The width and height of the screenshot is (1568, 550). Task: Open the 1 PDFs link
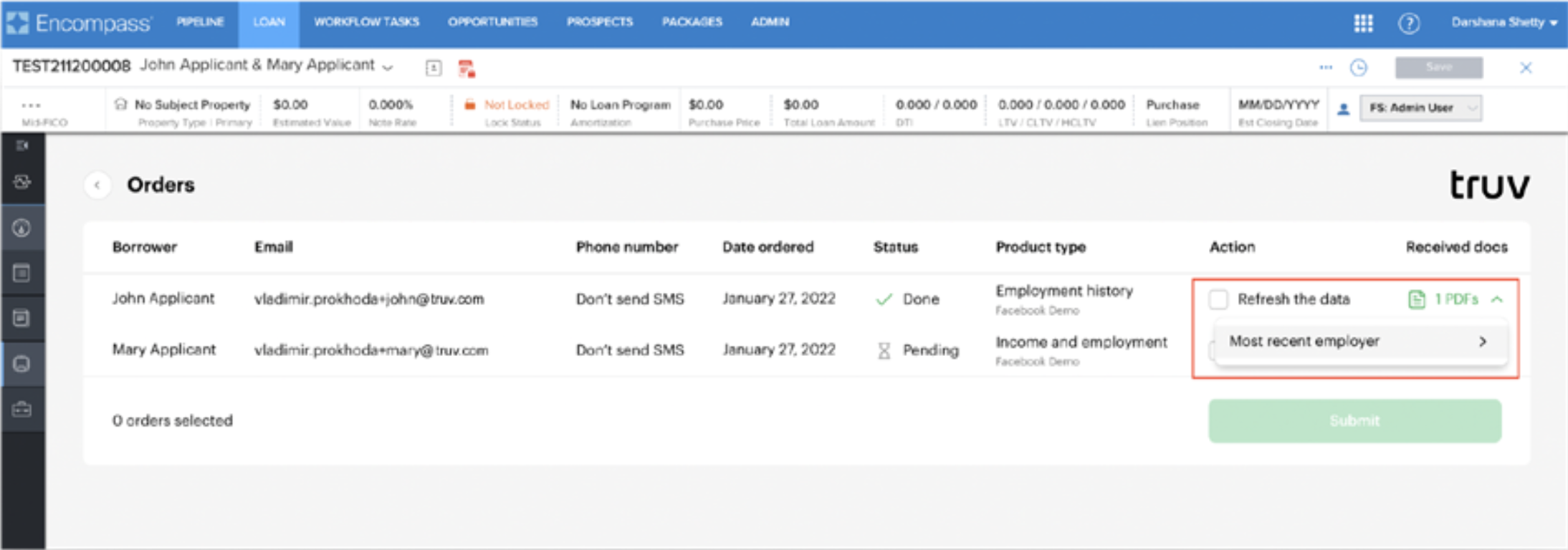pos(1456,299)
